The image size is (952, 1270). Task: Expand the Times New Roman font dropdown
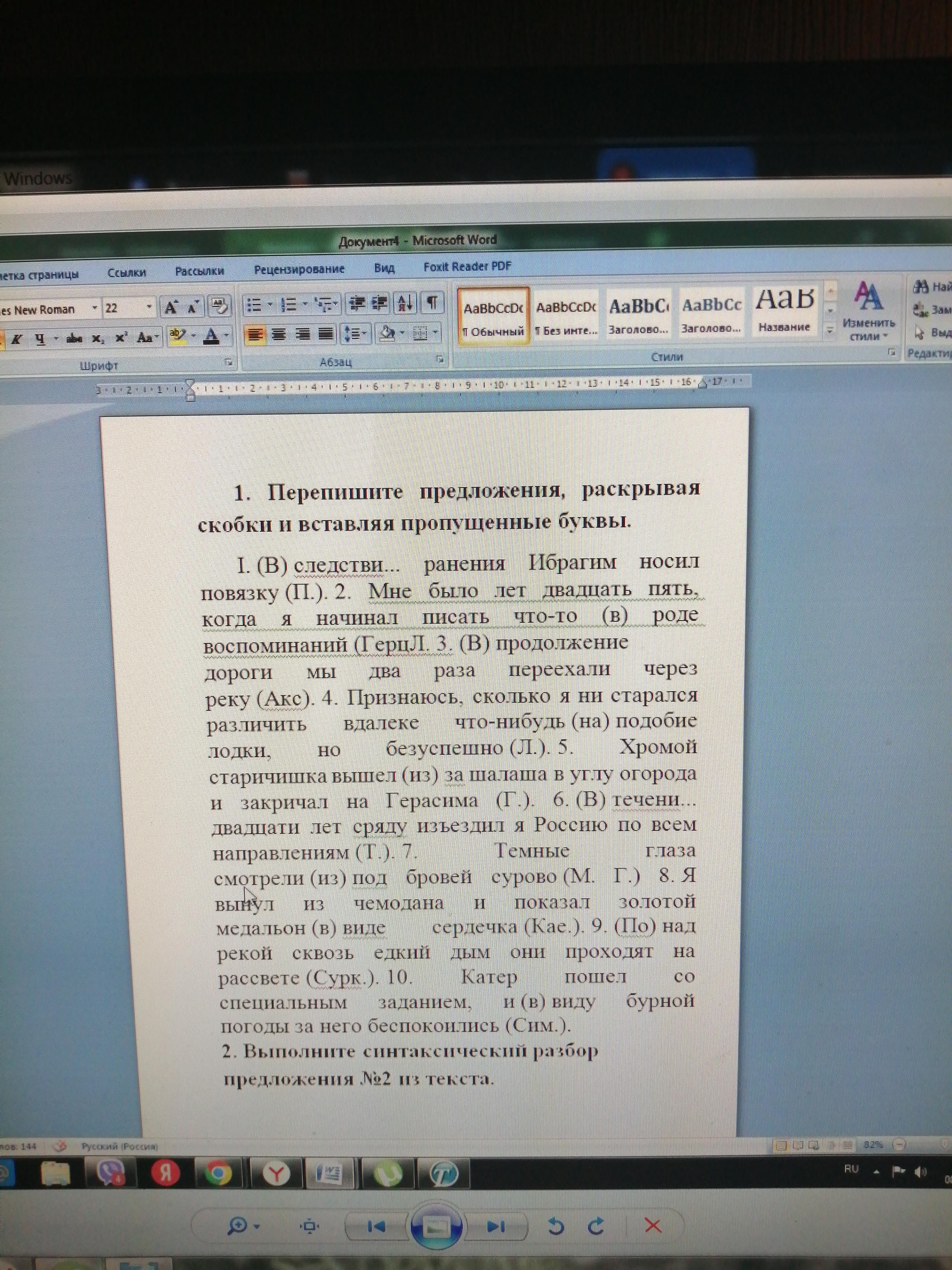[x=95, y=308]
